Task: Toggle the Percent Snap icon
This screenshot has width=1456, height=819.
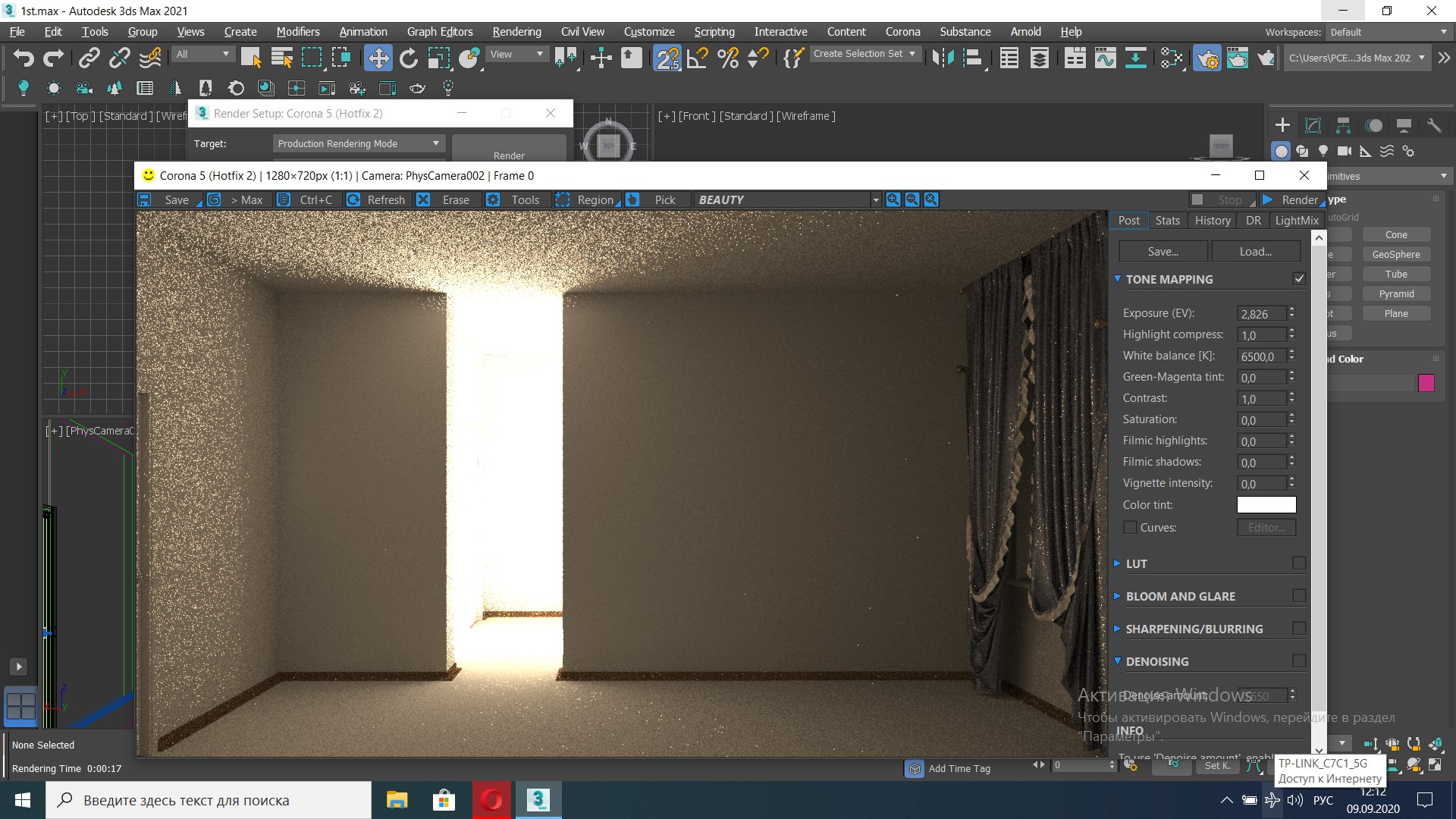Action: tap(728, 58)
